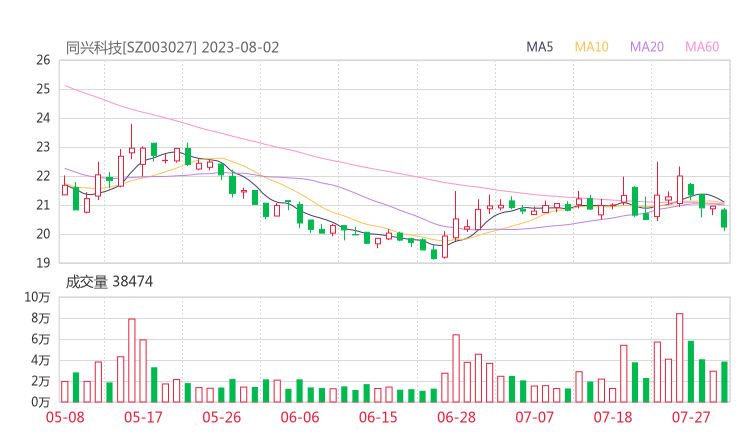Click the 06-28 date axis label

pyautogui.click(x=456, y=417)
